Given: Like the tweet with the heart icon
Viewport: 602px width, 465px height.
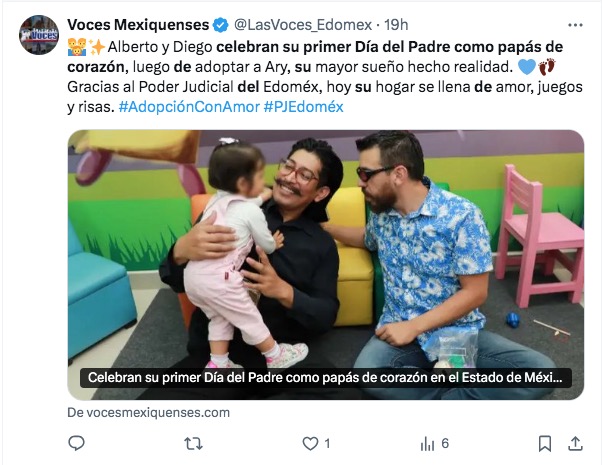Looking at the screenshot, I should click(x=310, y=444).
